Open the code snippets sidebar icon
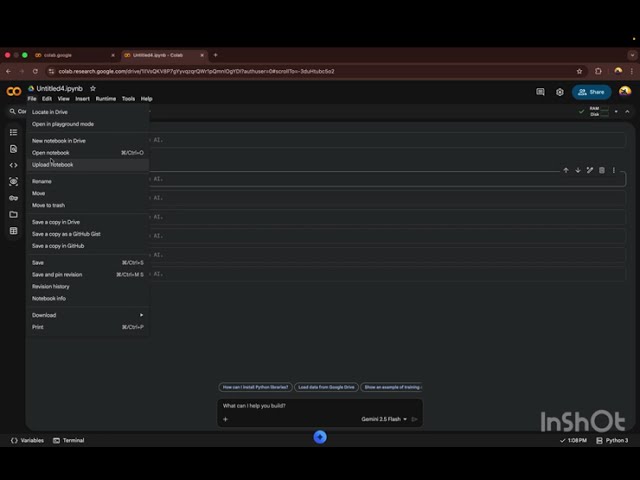The image size is (640, 480). 13,165
